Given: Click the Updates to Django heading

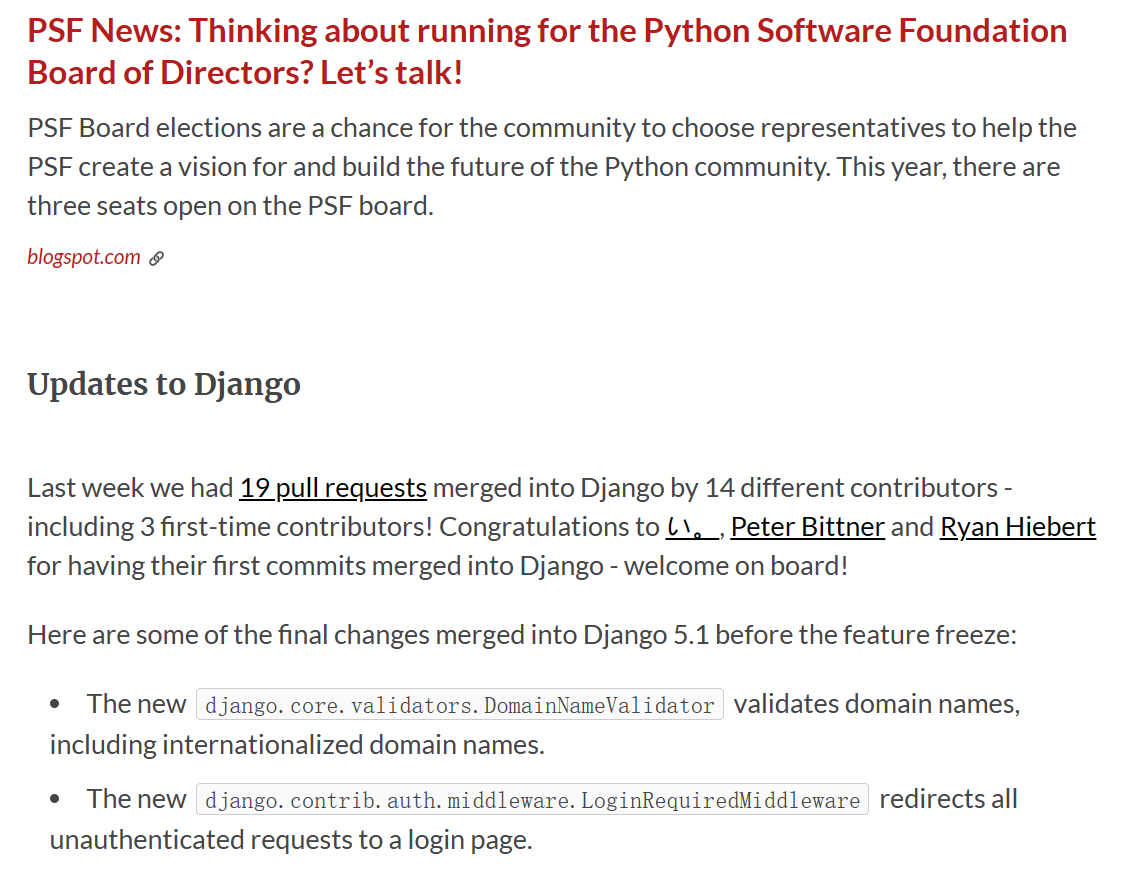Looking at the screenshot, I should tap(164, 384).
